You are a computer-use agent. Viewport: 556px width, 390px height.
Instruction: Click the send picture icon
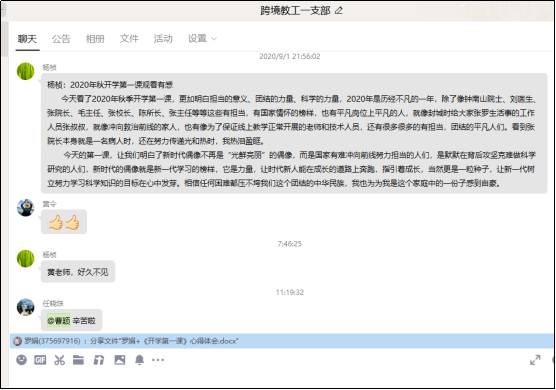pyautogui.click(x=120, y=360)
